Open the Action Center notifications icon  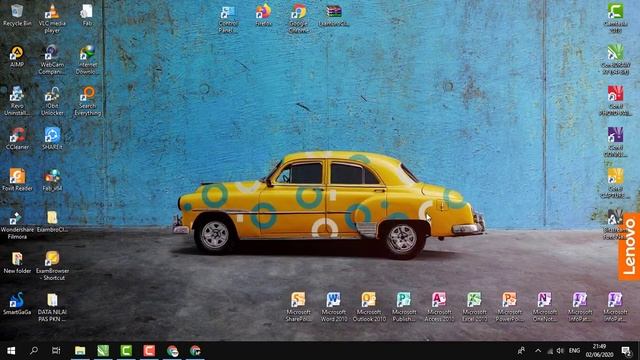627,351
